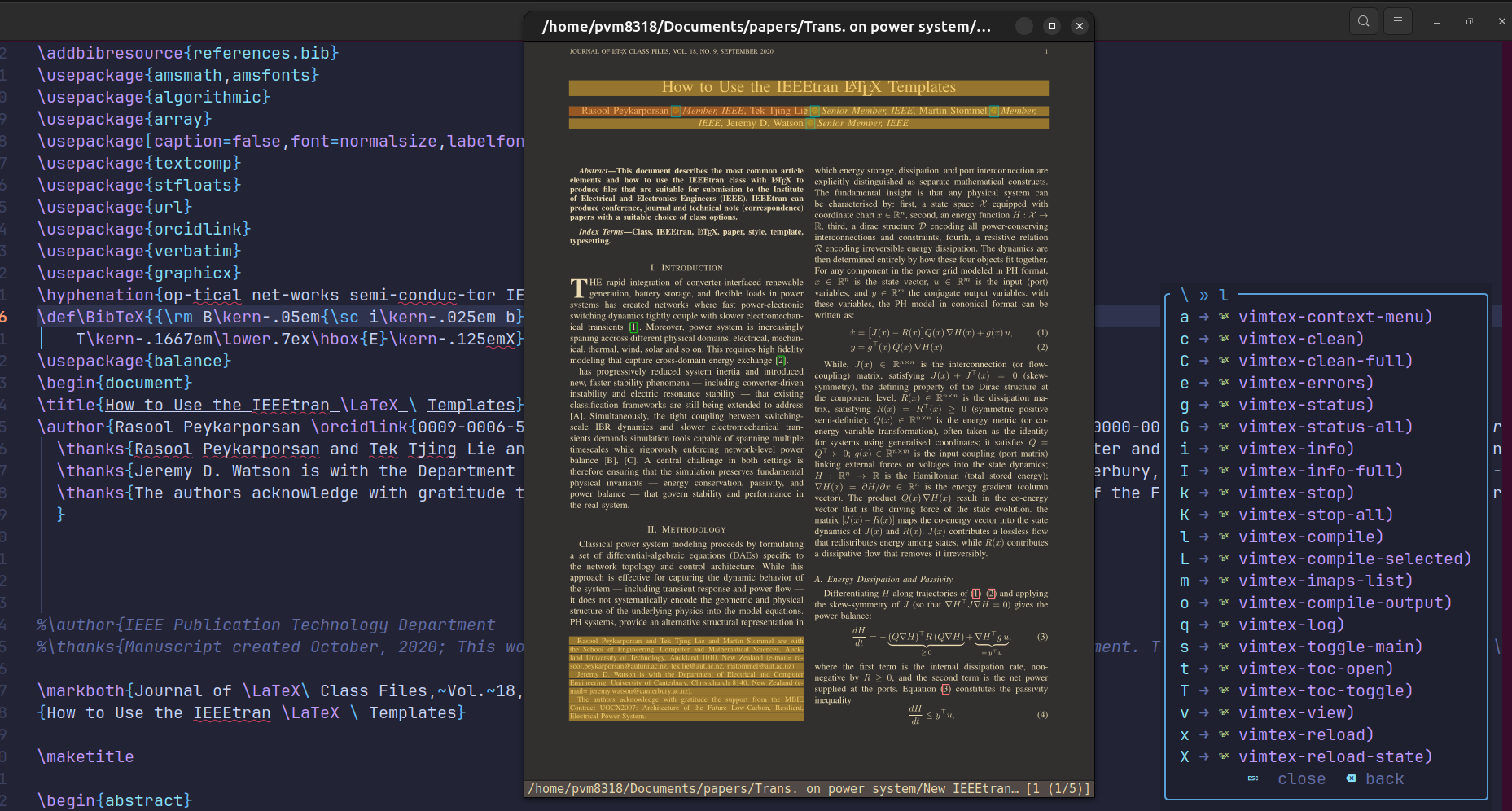1512x811 pixels.
Task: Open the hamburger menu in top bar
Action: 1398,21
